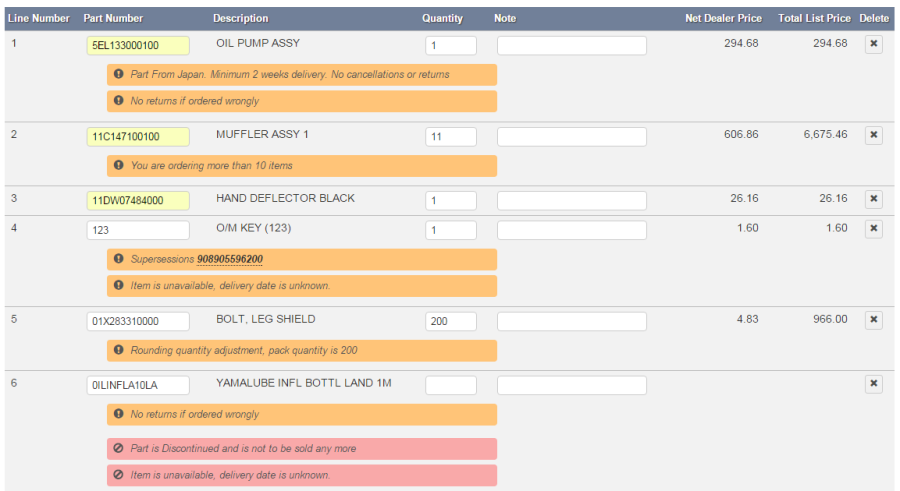Image resolution: width=900 pixels, height=491 pixels.
Task: Click the quantity field showing 11
Action: (x=451, y=137)
